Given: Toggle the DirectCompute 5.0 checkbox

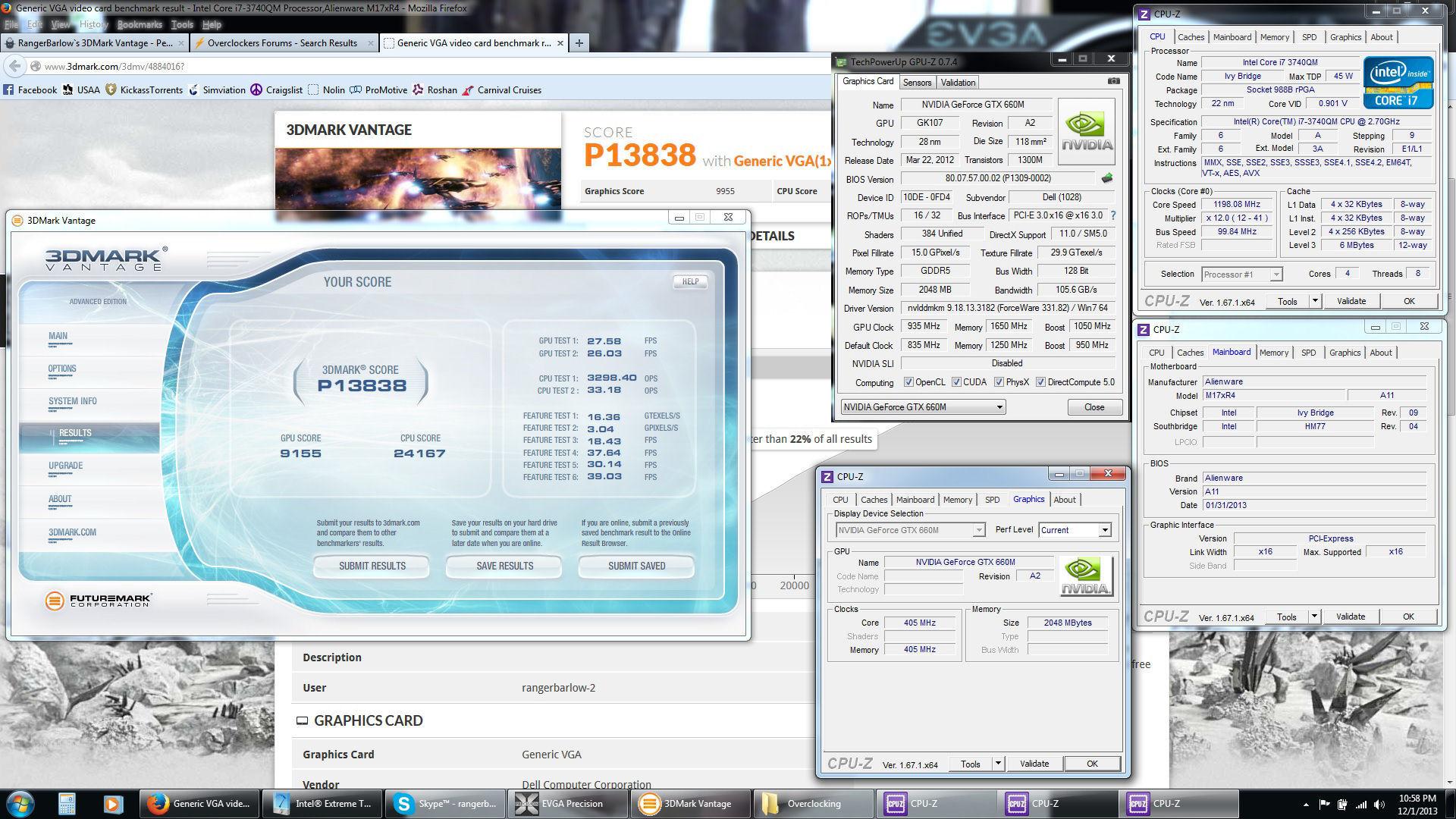Looking at the screenshot, I should click(1041, 382).
